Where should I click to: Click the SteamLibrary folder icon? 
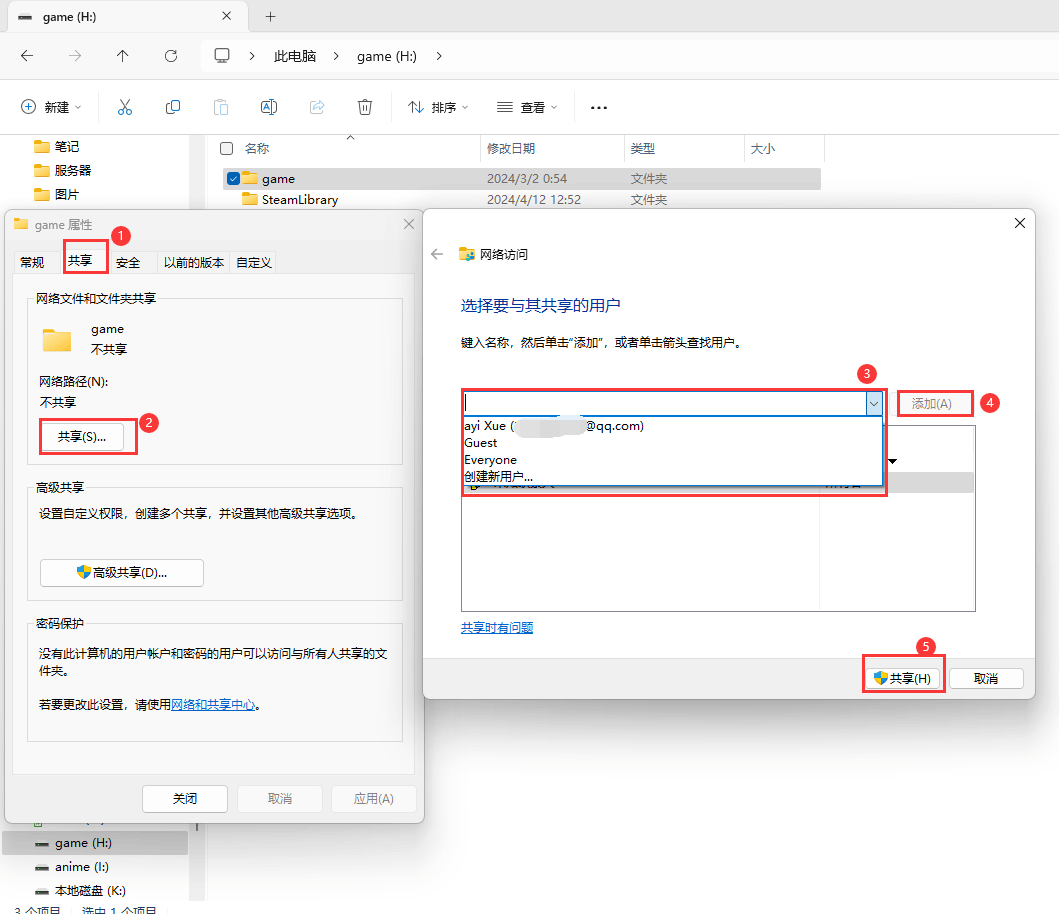pyautogui.click(x=250, y=199)
